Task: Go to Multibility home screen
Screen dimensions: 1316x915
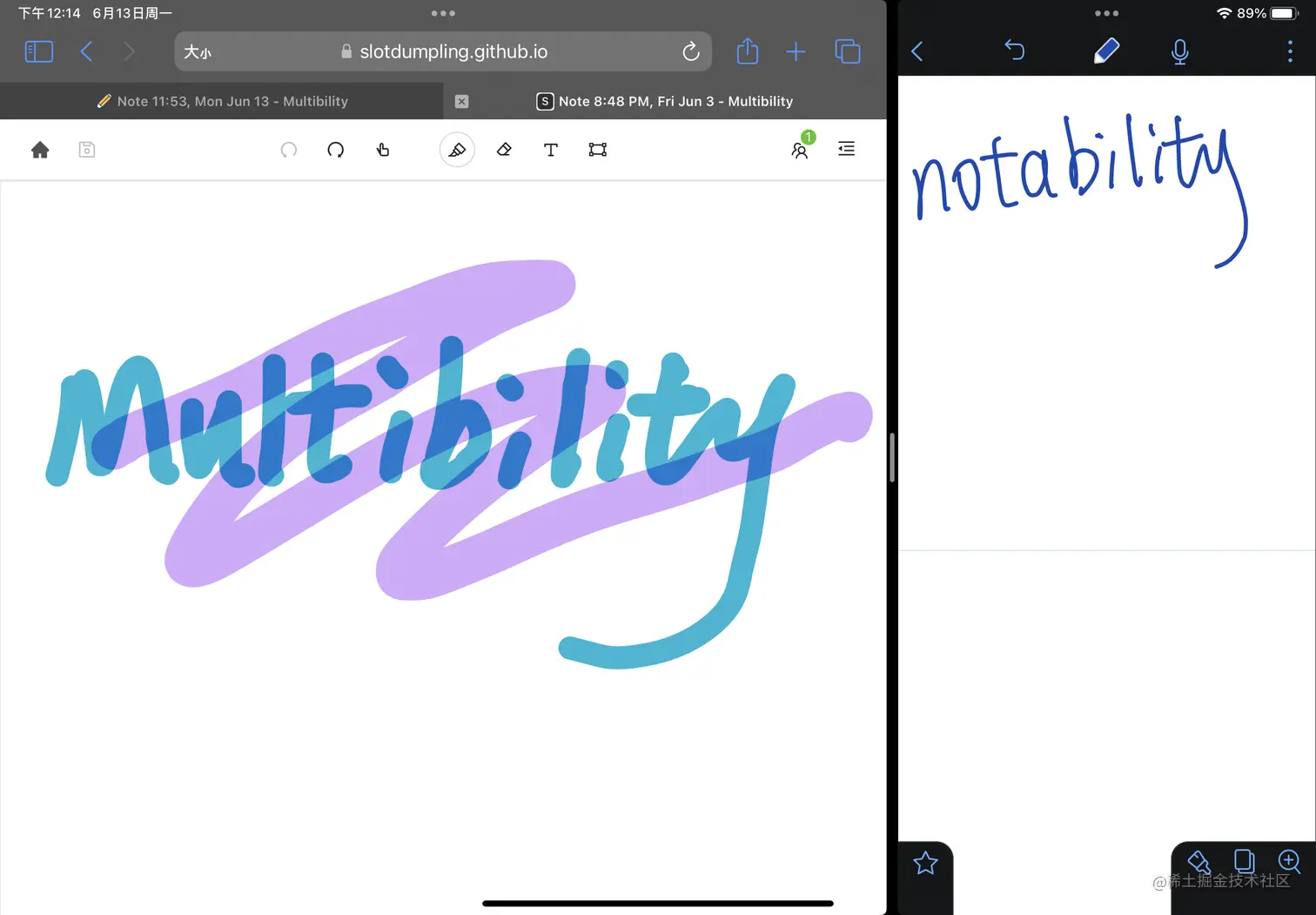Action: click(40, 150)
